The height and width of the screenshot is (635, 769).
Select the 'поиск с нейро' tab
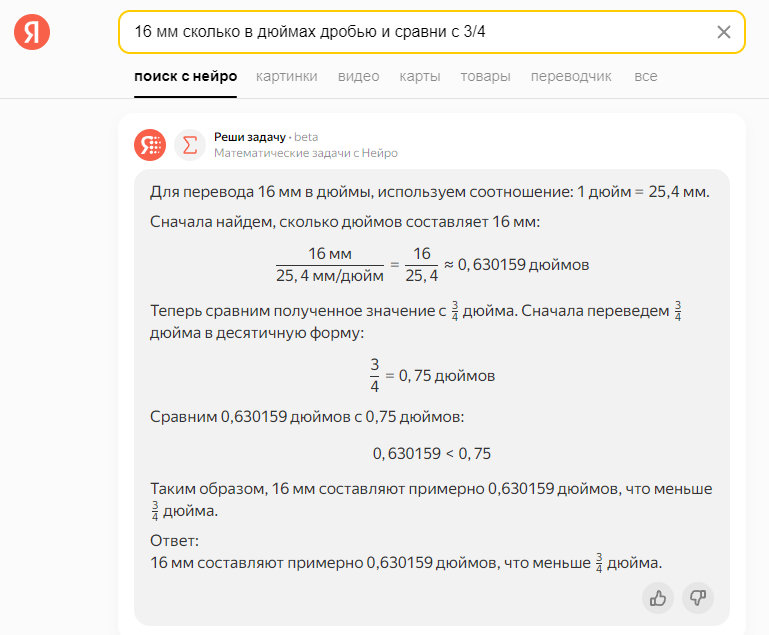[186, 76]
